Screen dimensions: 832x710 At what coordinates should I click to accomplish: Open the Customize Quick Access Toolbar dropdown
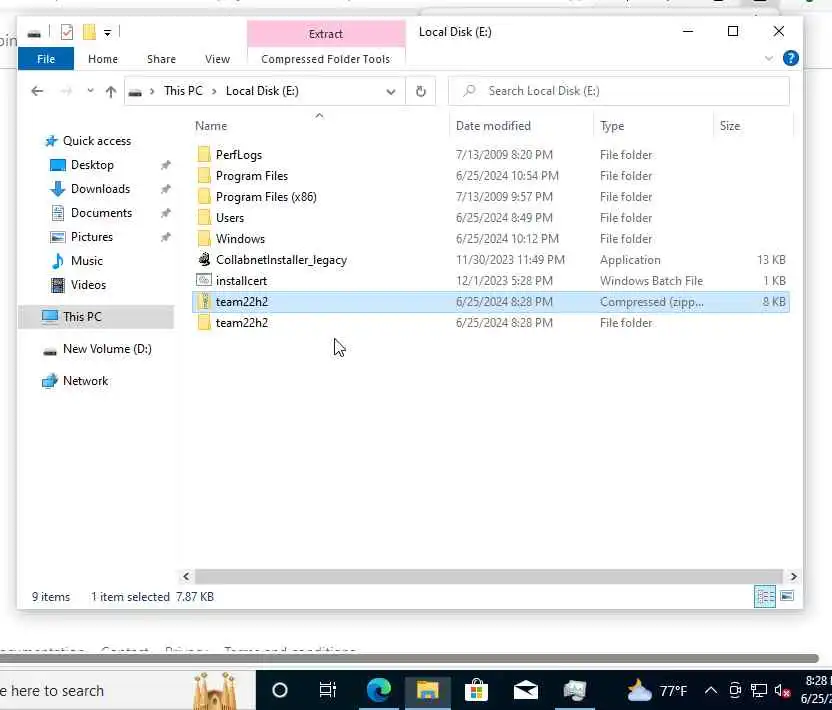(x=107, y=33)
